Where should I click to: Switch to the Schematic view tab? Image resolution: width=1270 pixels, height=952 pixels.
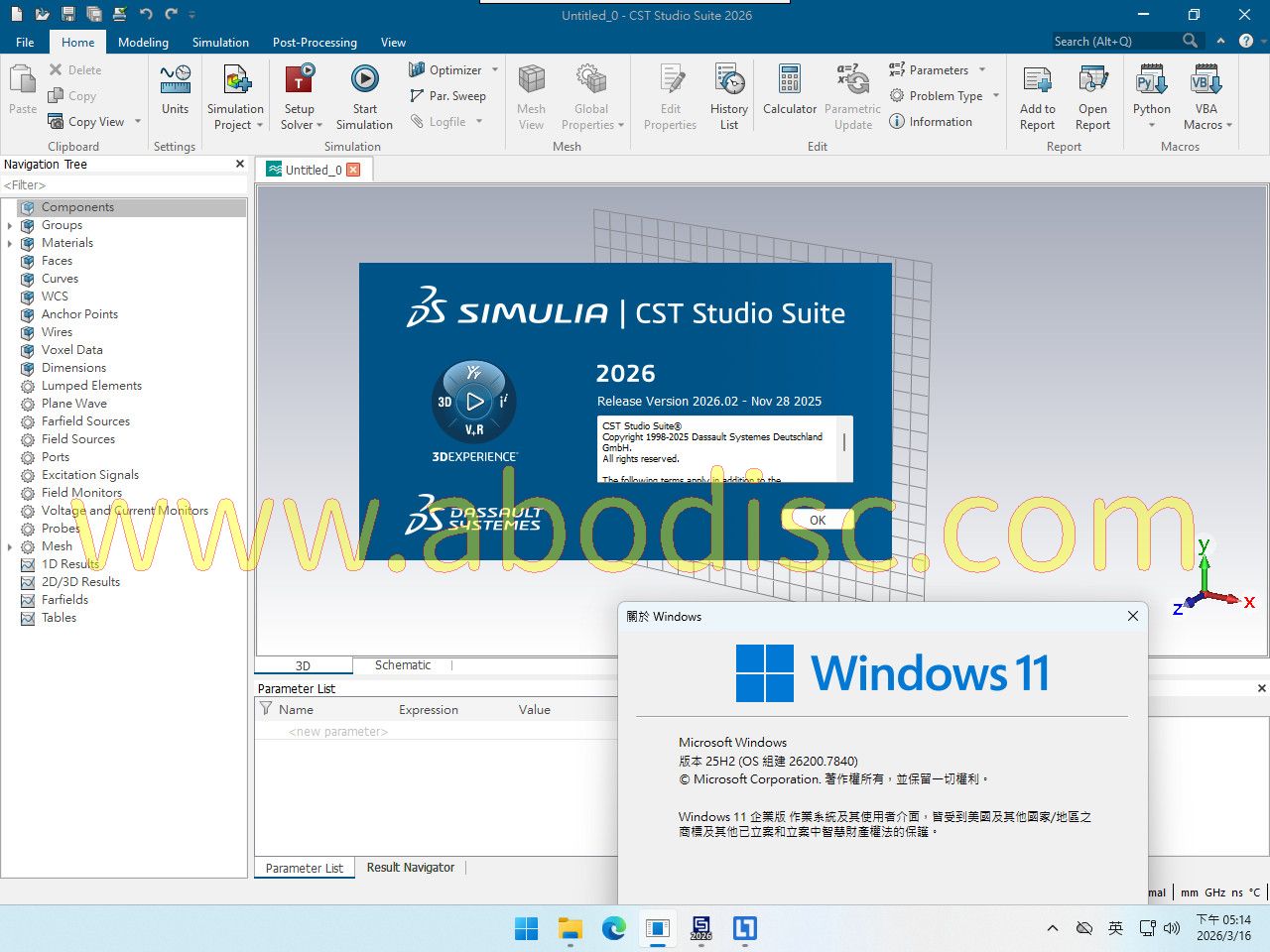click(x=402, y=665)
